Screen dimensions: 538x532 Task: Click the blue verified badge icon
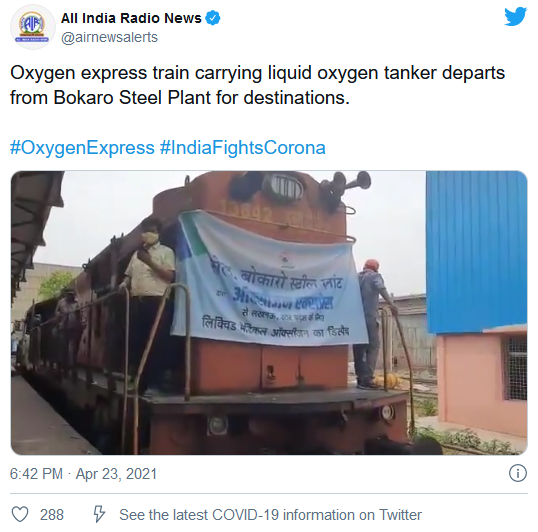point(213,18)
